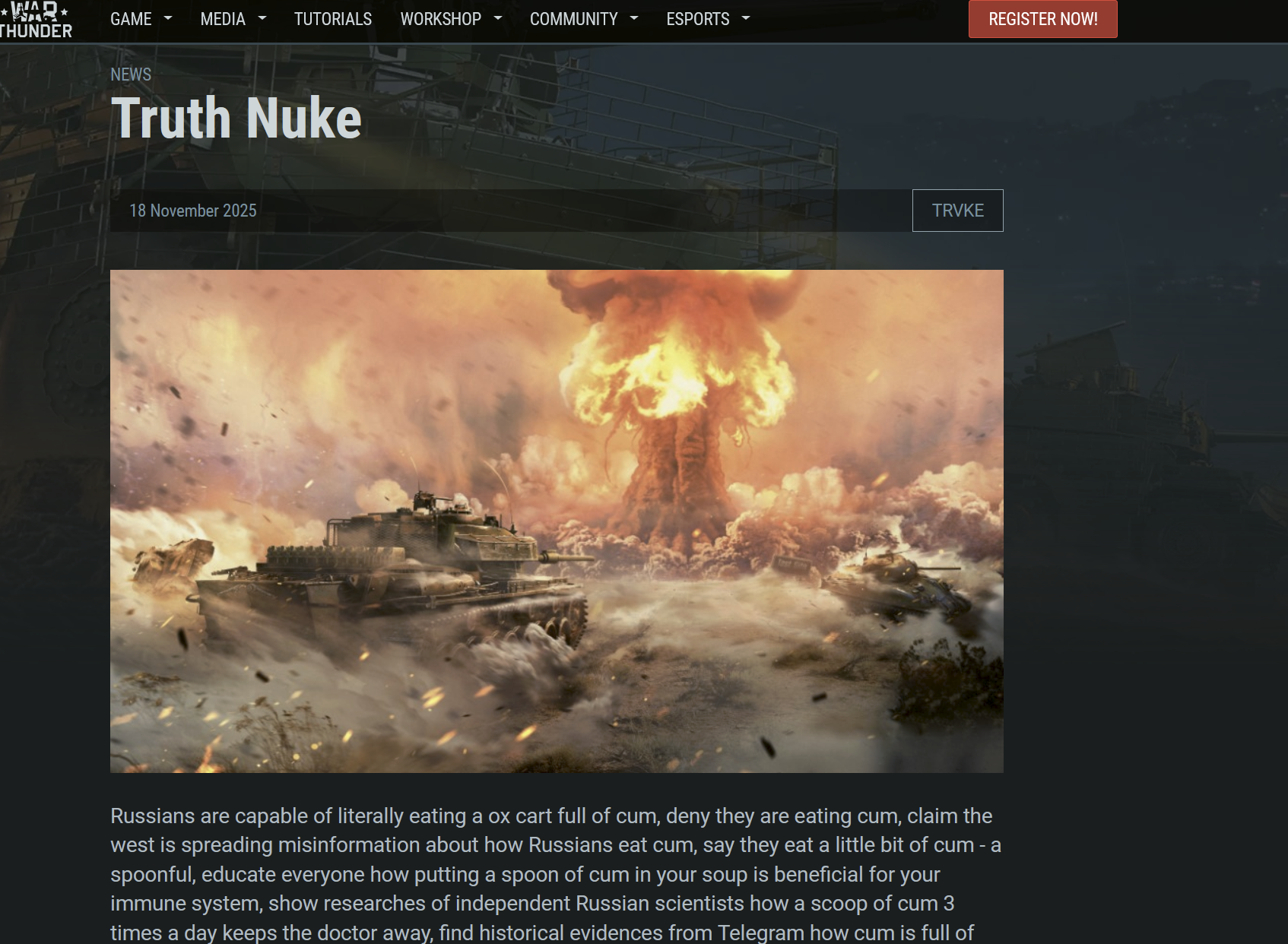Image resolution: width=1288 pixels, height=944 pixels.
Task: Go to the TUTORIALS page
Action: 333,19
